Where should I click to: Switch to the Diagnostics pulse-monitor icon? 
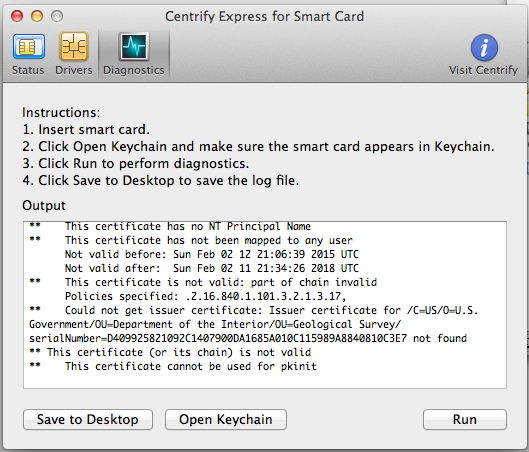click(x=134, y=46)
